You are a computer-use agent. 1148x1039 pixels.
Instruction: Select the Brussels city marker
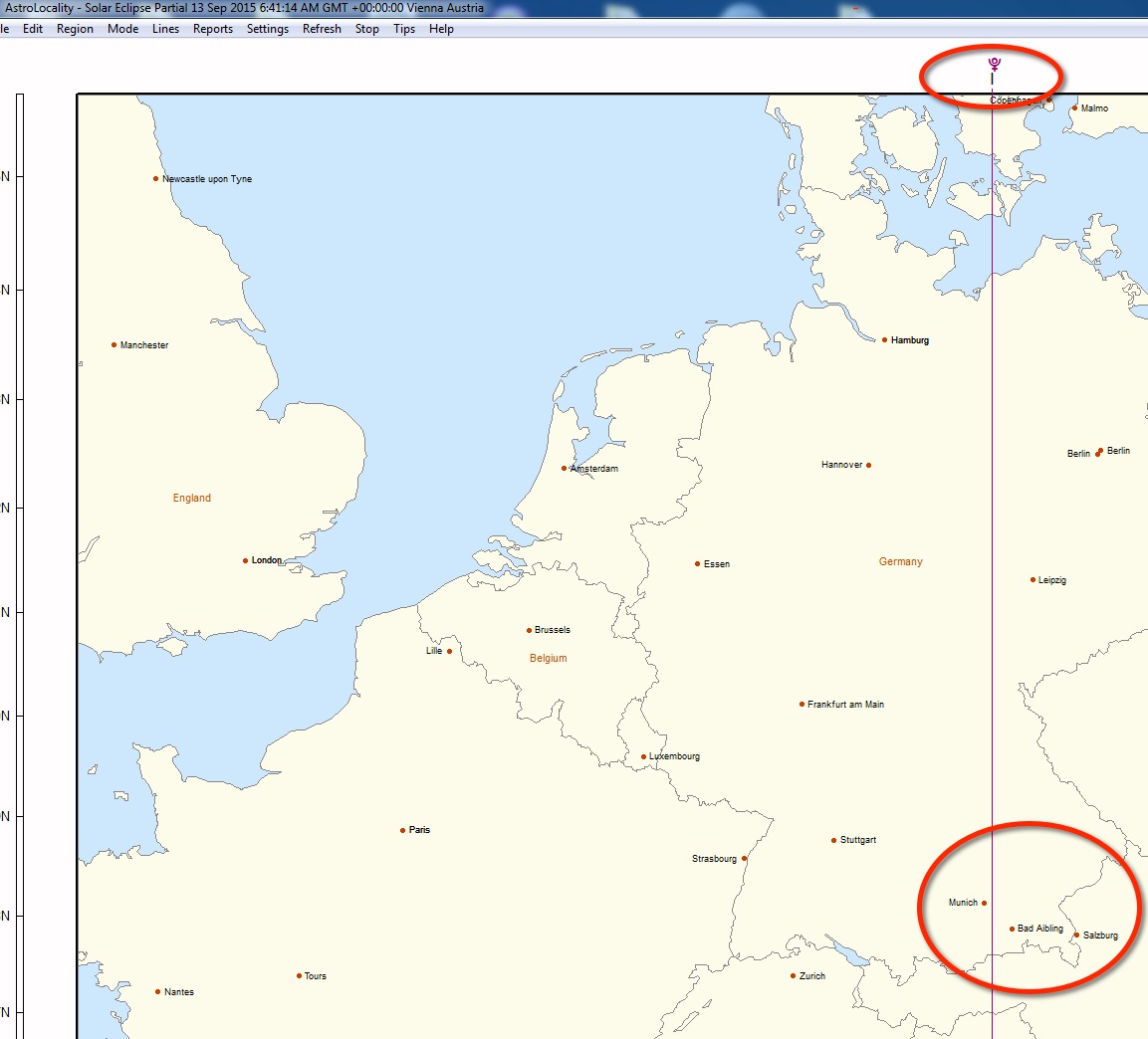point(529,630)
